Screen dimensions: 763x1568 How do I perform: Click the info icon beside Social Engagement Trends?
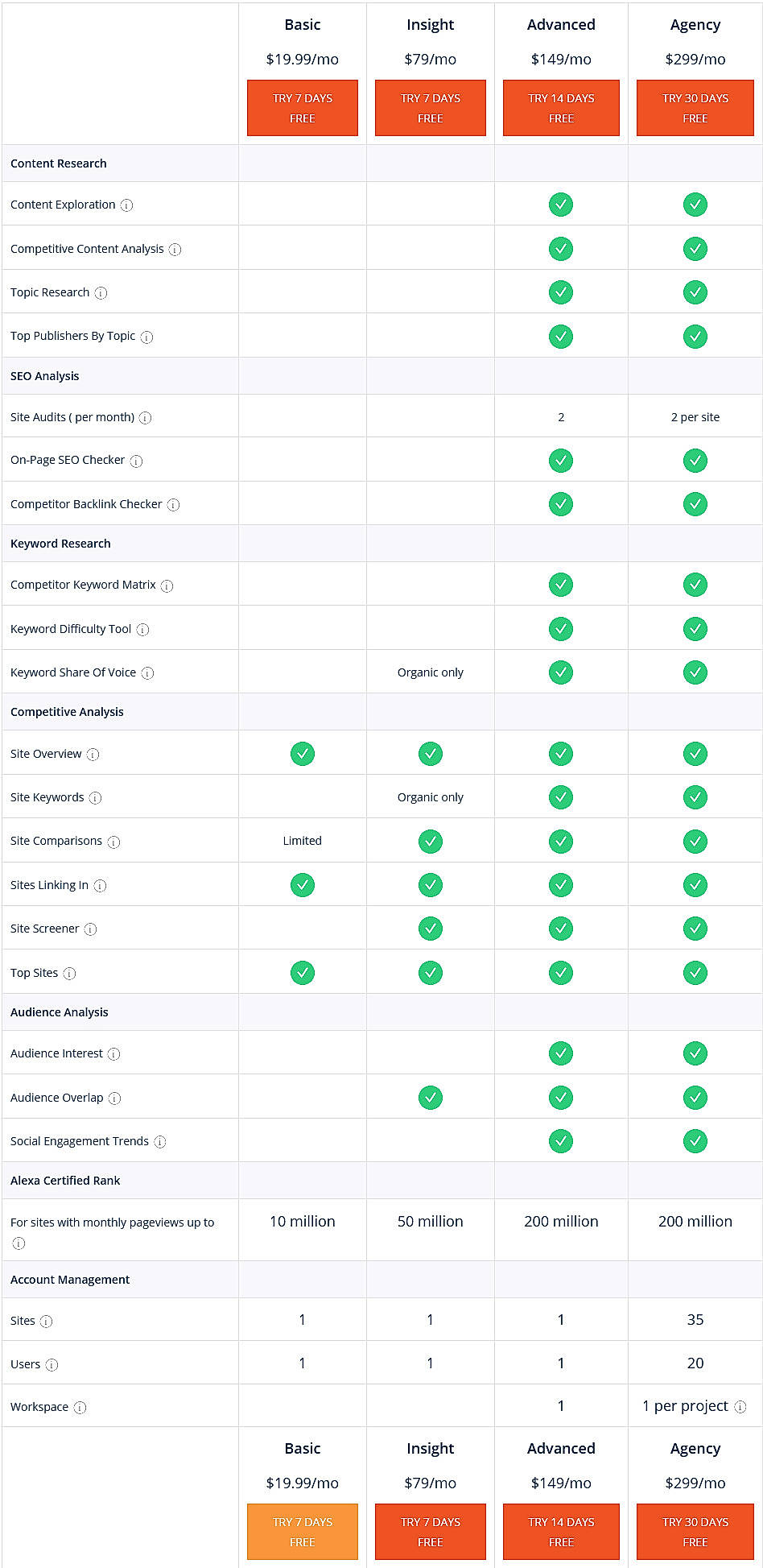click(159, 1141)
